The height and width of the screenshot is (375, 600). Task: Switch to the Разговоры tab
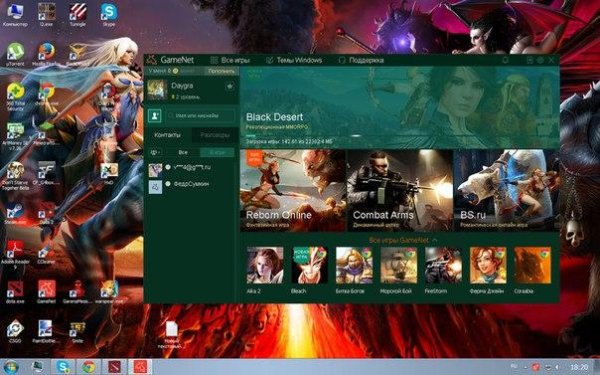pos(215,135)
